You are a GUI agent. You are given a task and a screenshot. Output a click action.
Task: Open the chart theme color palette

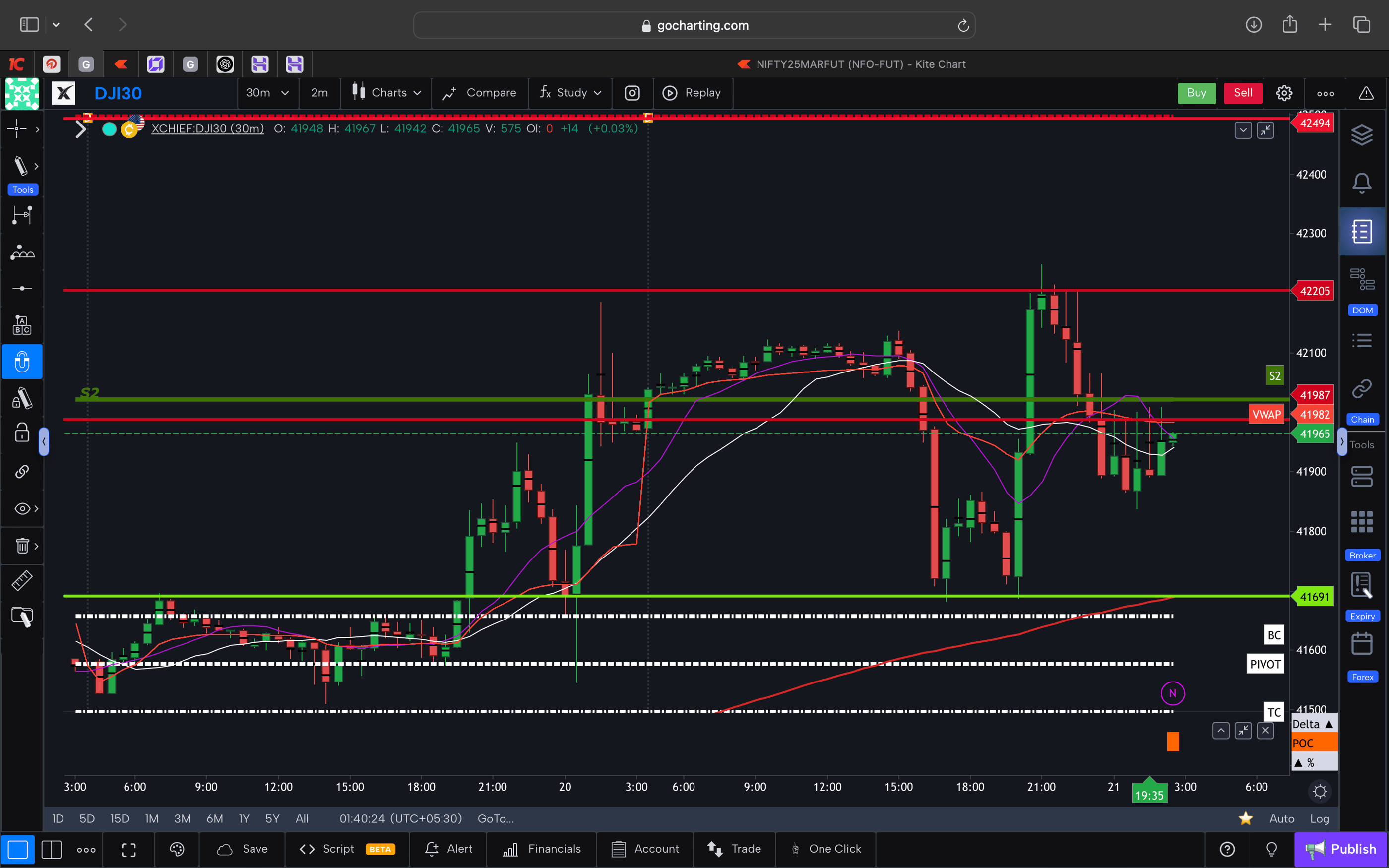pyautogui.click(x=177, y=849)
